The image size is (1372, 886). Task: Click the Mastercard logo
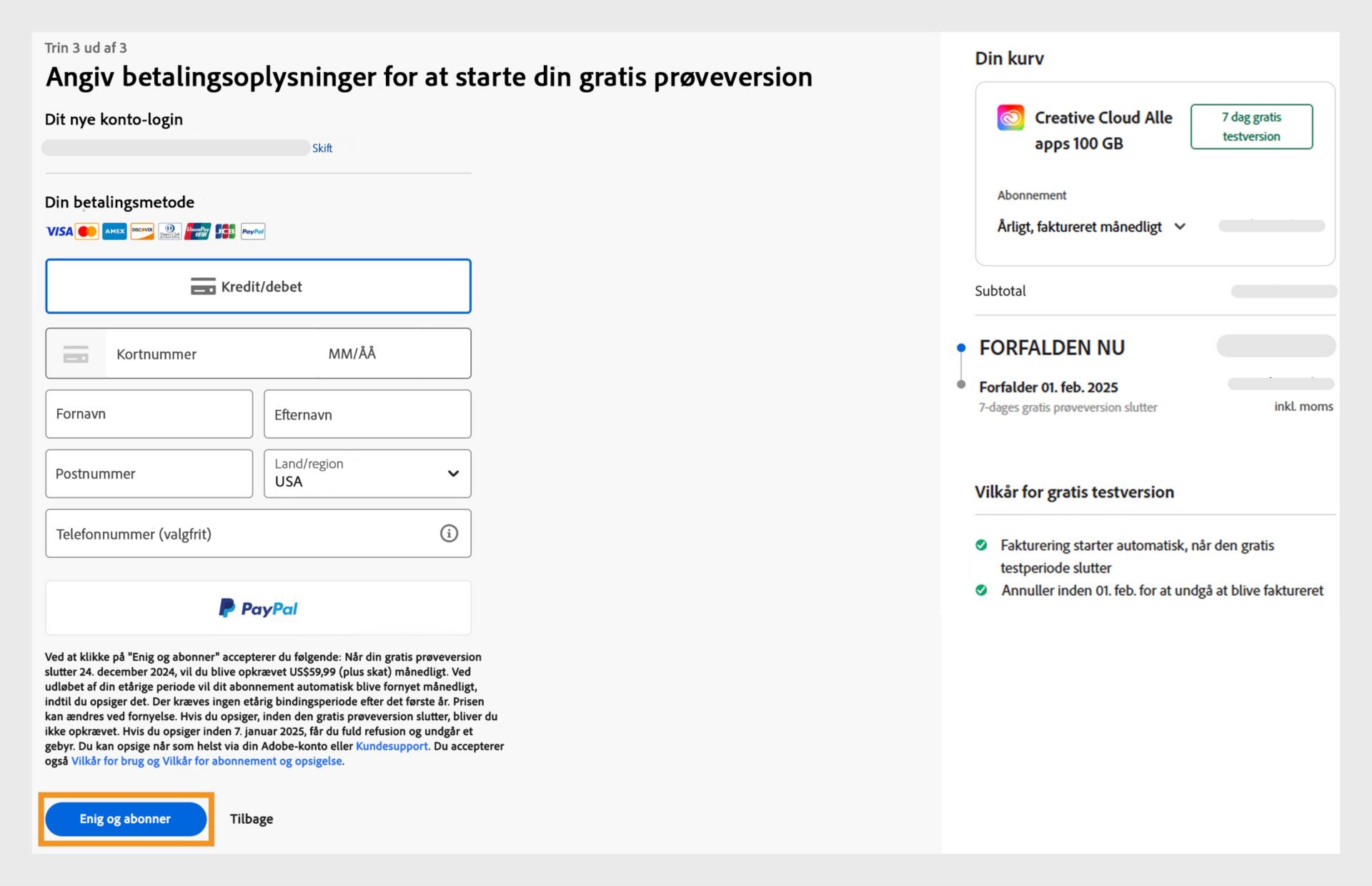point(87,232)
